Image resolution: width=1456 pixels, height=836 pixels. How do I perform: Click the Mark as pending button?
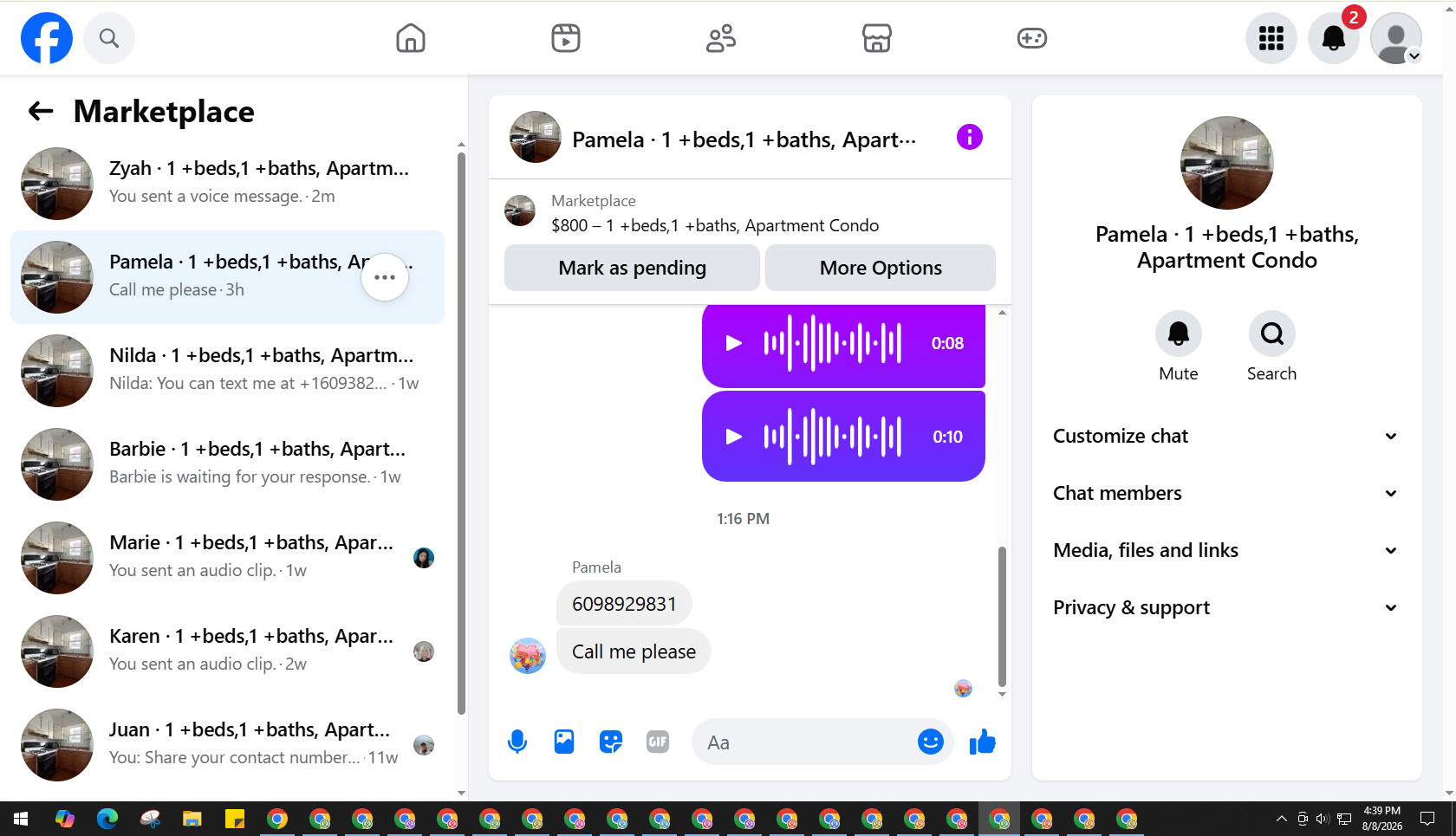click(632, 268)
